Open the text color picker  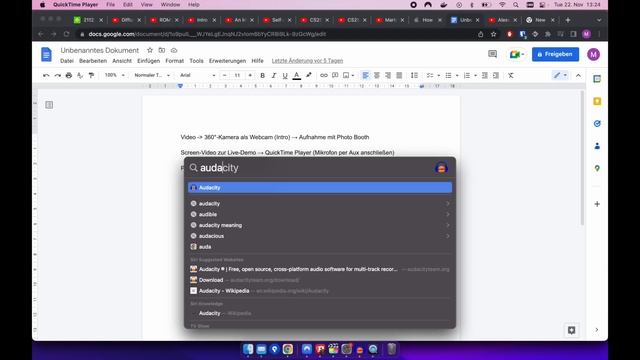[x=297, y=76]
